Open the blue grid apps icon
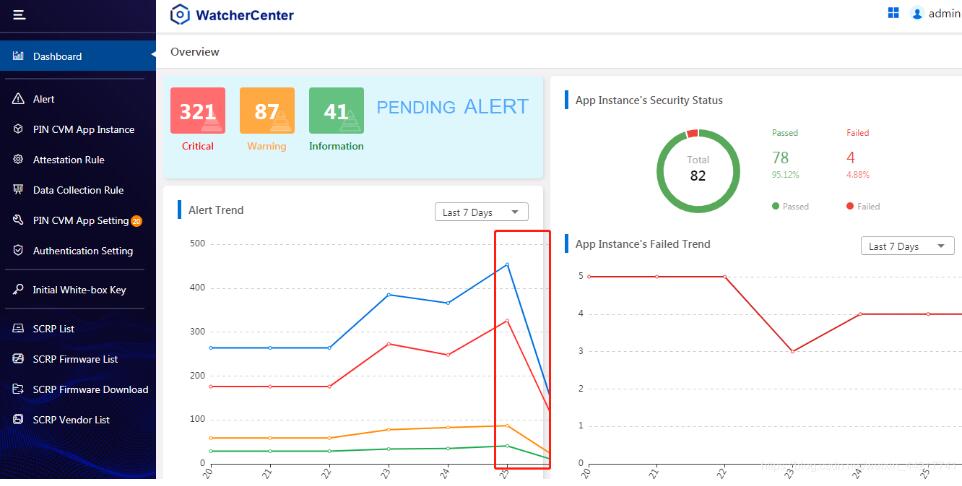The height and width of the screenshot is (486, 962). click(893, 13)
